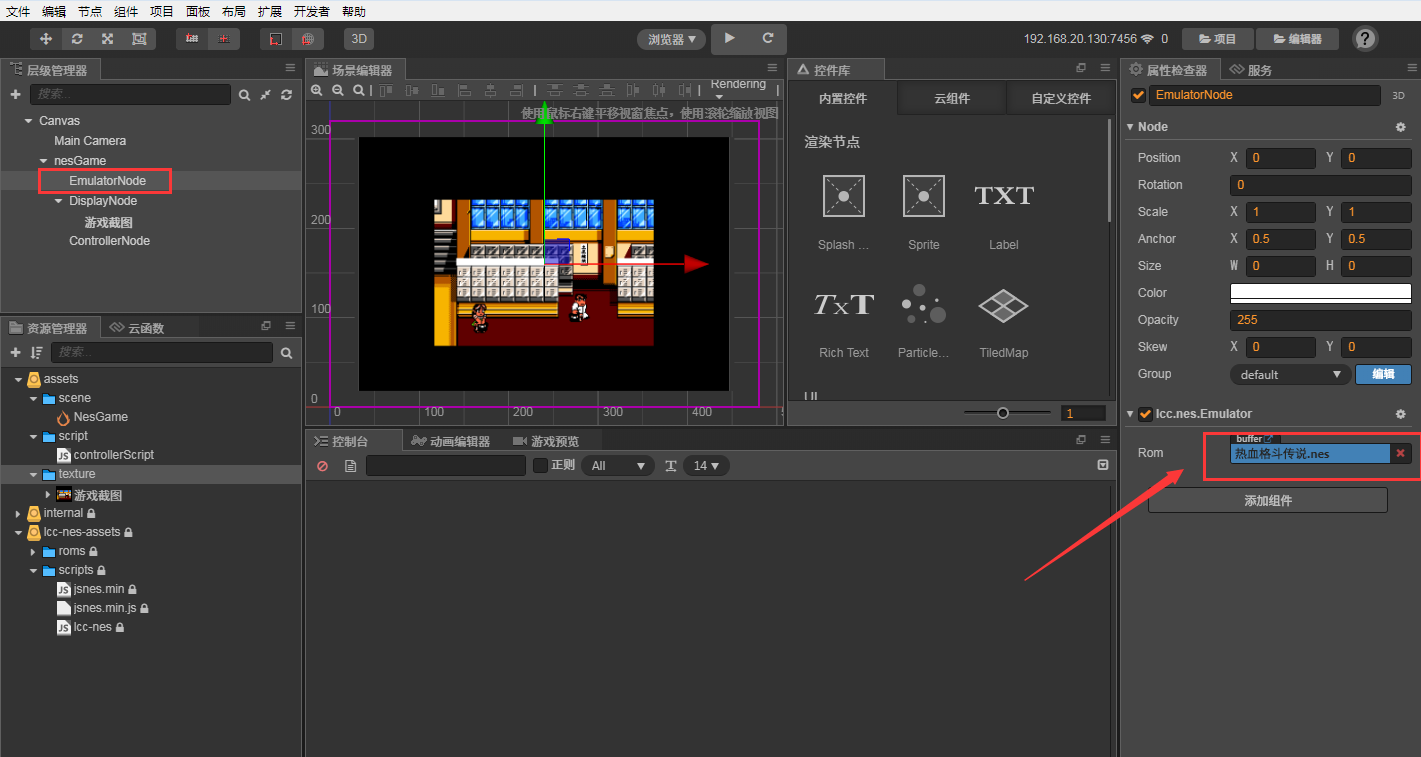Image resolution: width=1421 pixels, height=757 pixels.
Task: Click the hierarchy search type magnifier icon
Action: [244, 95]
